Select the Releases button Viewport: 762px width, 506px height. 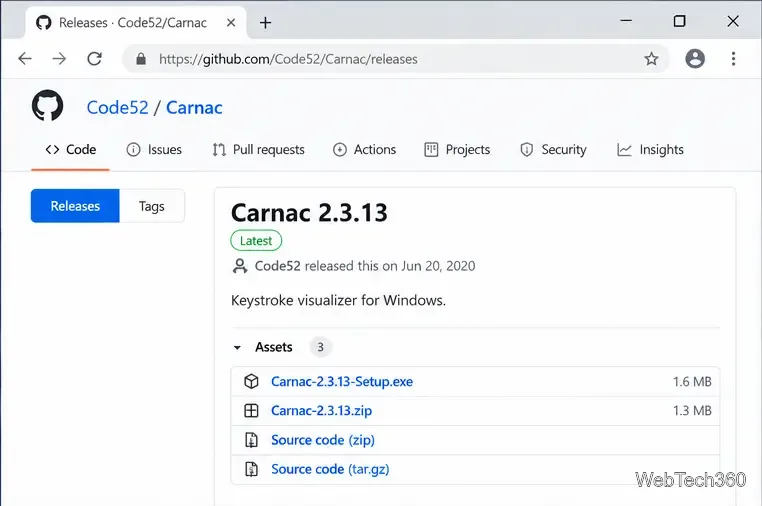tap(75, 206)
